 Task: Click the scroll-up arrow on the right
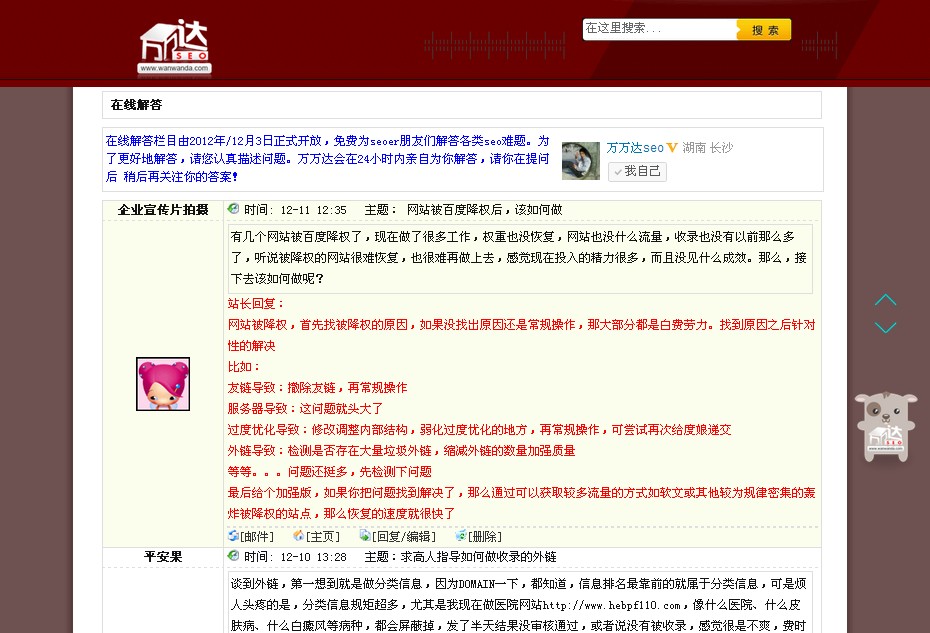885,300
